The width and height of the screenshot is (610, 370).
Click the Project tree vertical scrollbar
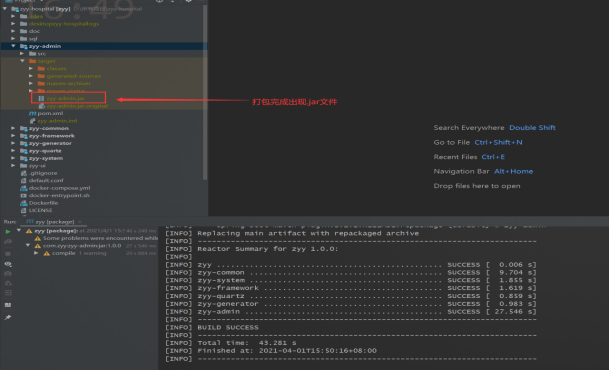coord(205,92)
